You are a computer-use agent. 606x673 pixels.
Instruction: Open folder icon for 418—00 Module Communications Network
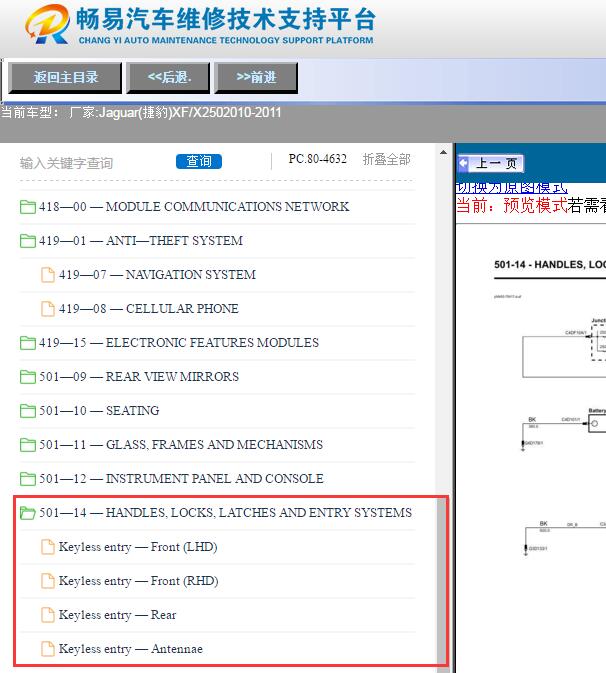click(x=28, y=207)
